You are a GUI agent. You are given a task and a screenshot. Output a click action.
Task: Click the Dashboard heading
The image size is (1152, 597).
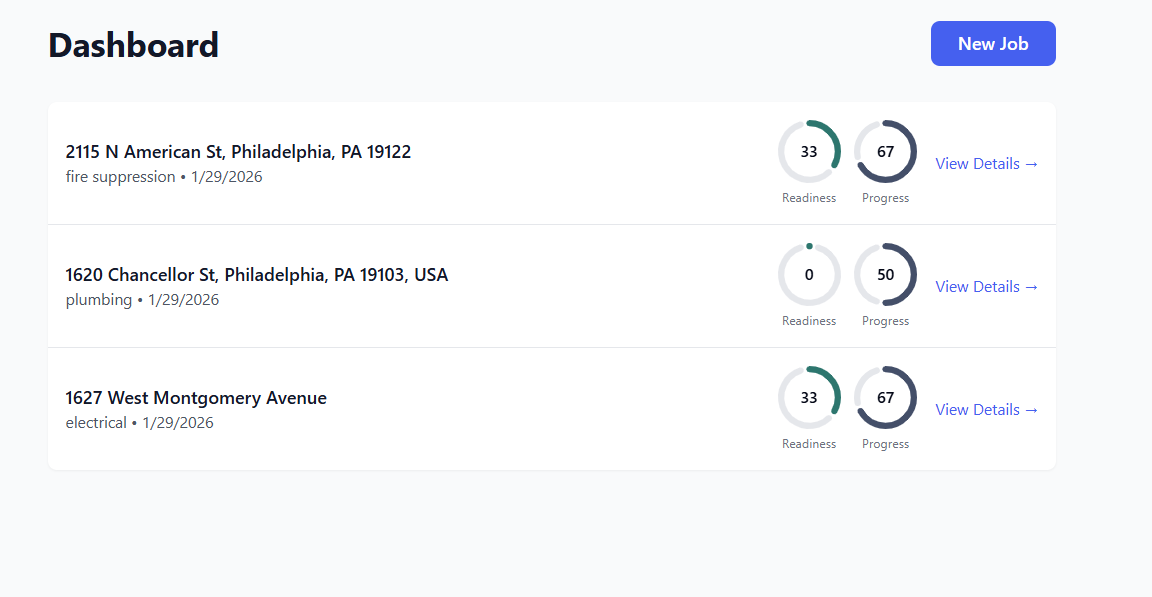pos(134,44)
